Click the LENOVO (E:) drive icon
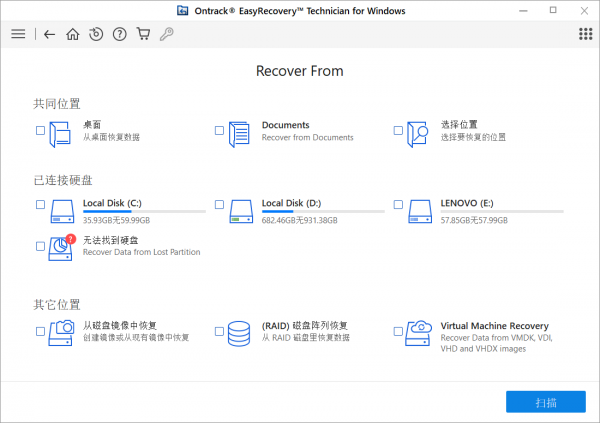600x423 pixels. click(x=420, y=211)
